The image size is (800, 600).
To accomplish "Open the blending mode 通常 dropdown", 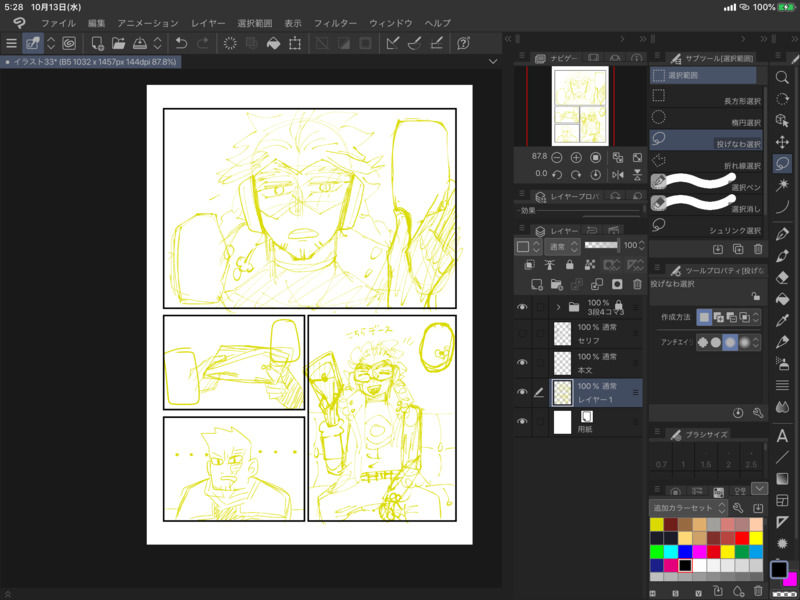I will tap(562, 246).
